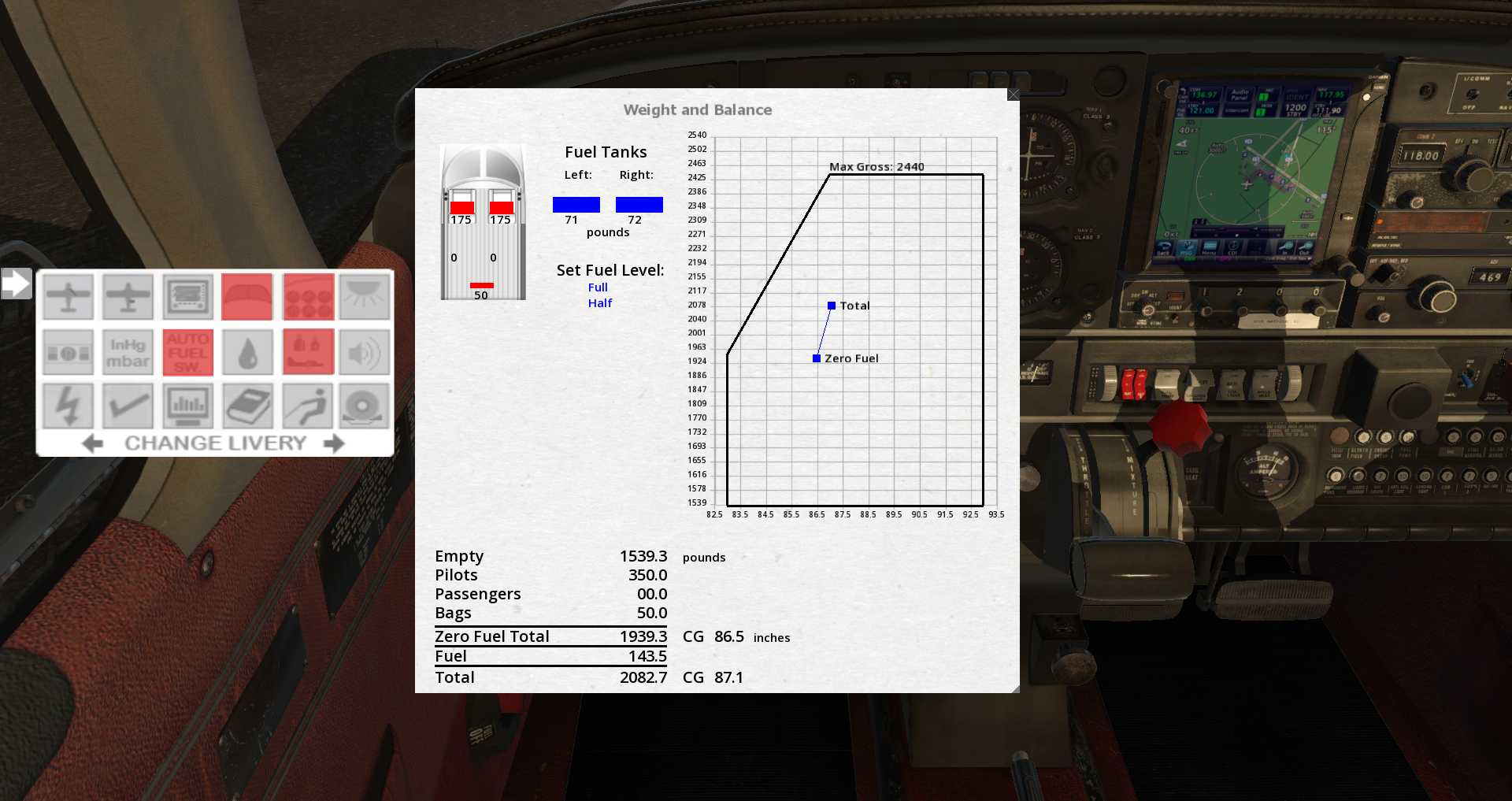The height and width of the screenshot is (801, 1512).
Task: Toggle the red weight and balance icon
Action: (307, 352)
